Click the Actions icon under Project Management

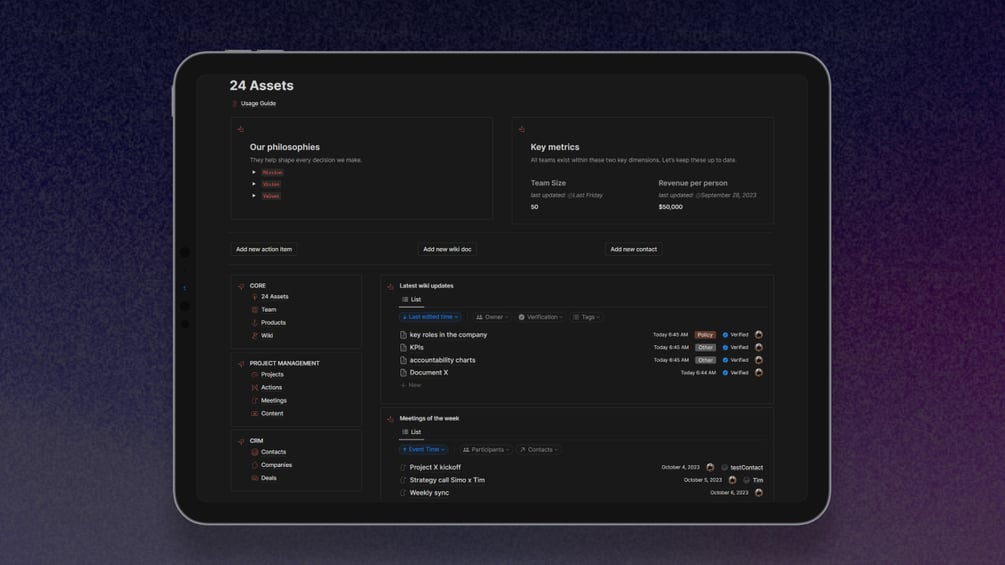tap(254, 388)
